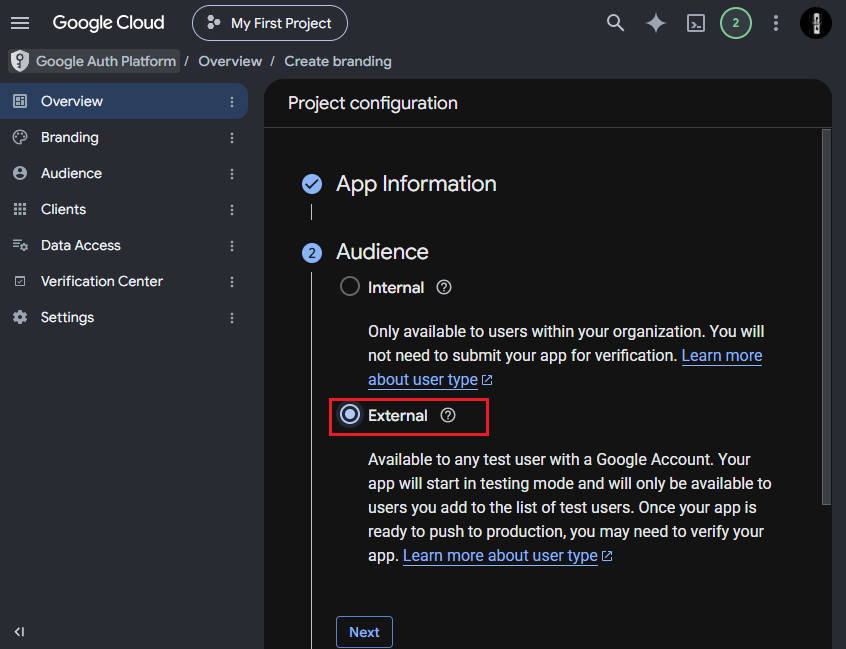846x649 pixels.
Task: Activate the Cloud Shell terminal icon
Action: click(x=695, y=23)
